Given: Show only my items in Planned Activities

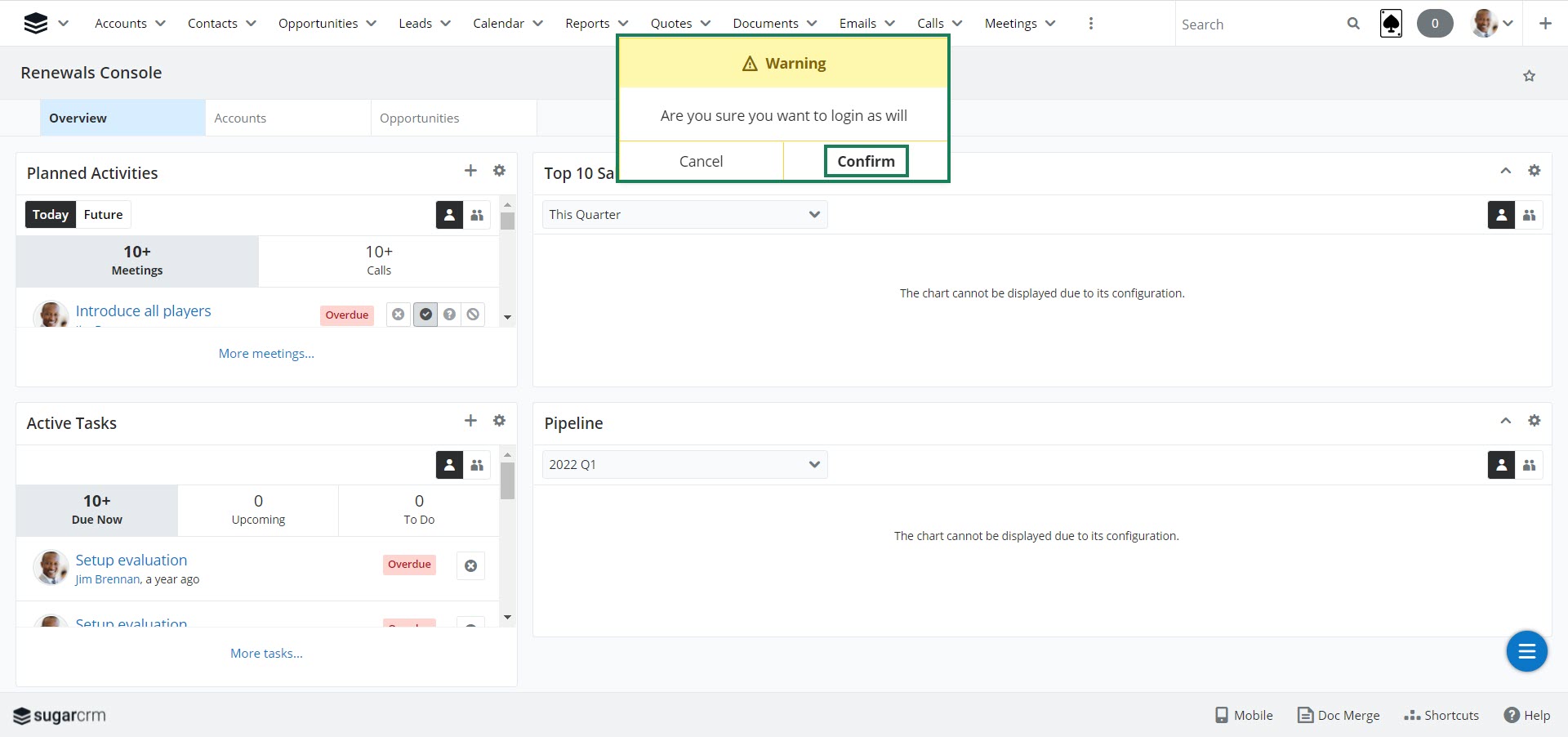Looking at the screenshot, I should click(449, 215).
